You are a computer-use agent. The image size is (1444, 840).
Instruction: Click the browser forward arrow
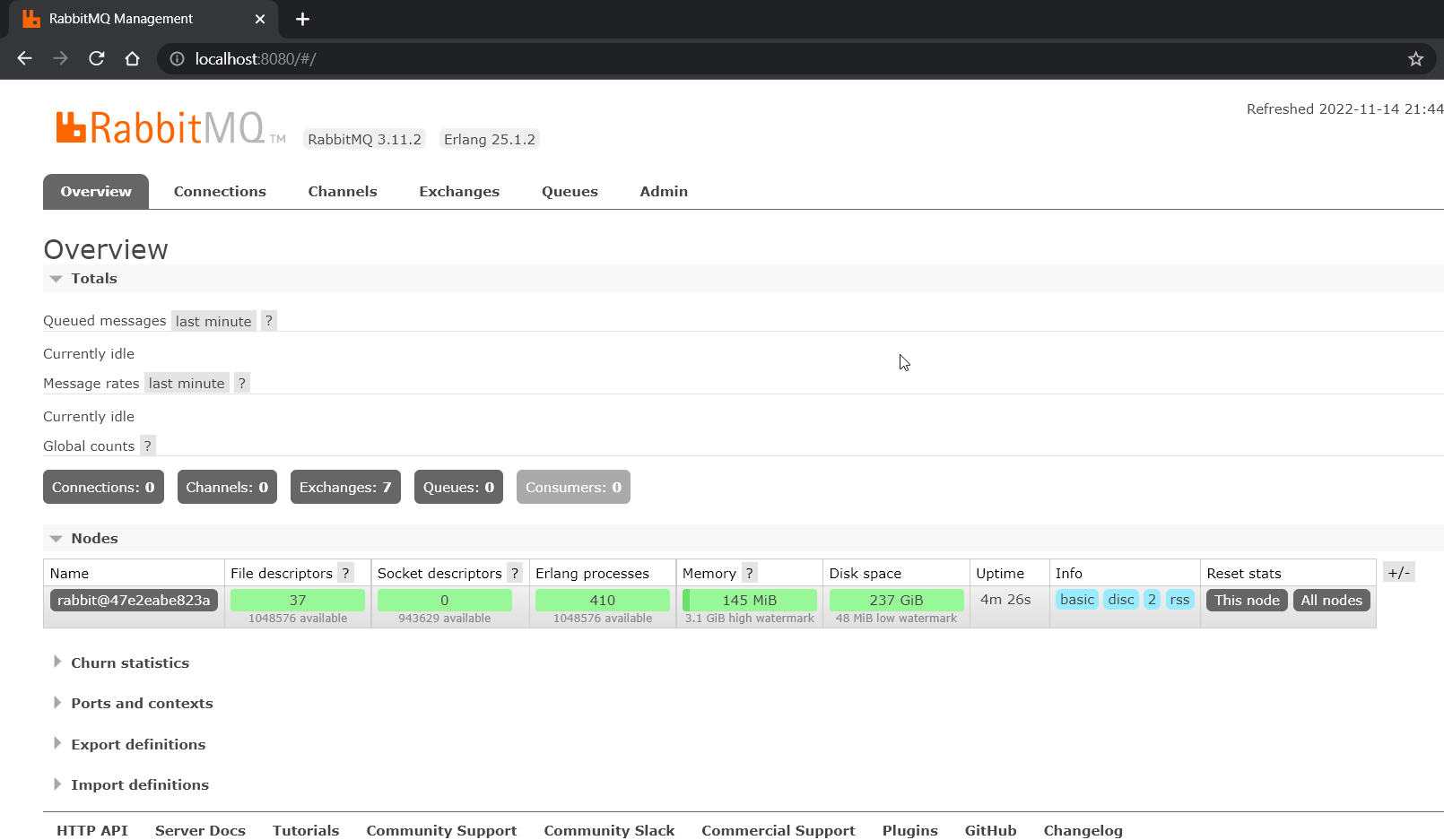61,58
